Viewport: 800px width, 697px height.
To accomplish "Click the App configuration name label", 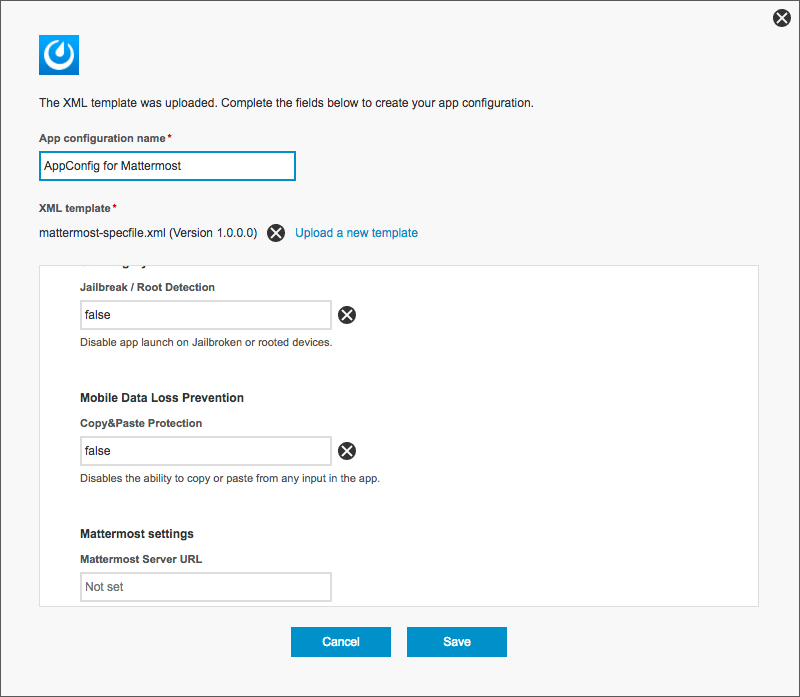I will click(102, 138).
